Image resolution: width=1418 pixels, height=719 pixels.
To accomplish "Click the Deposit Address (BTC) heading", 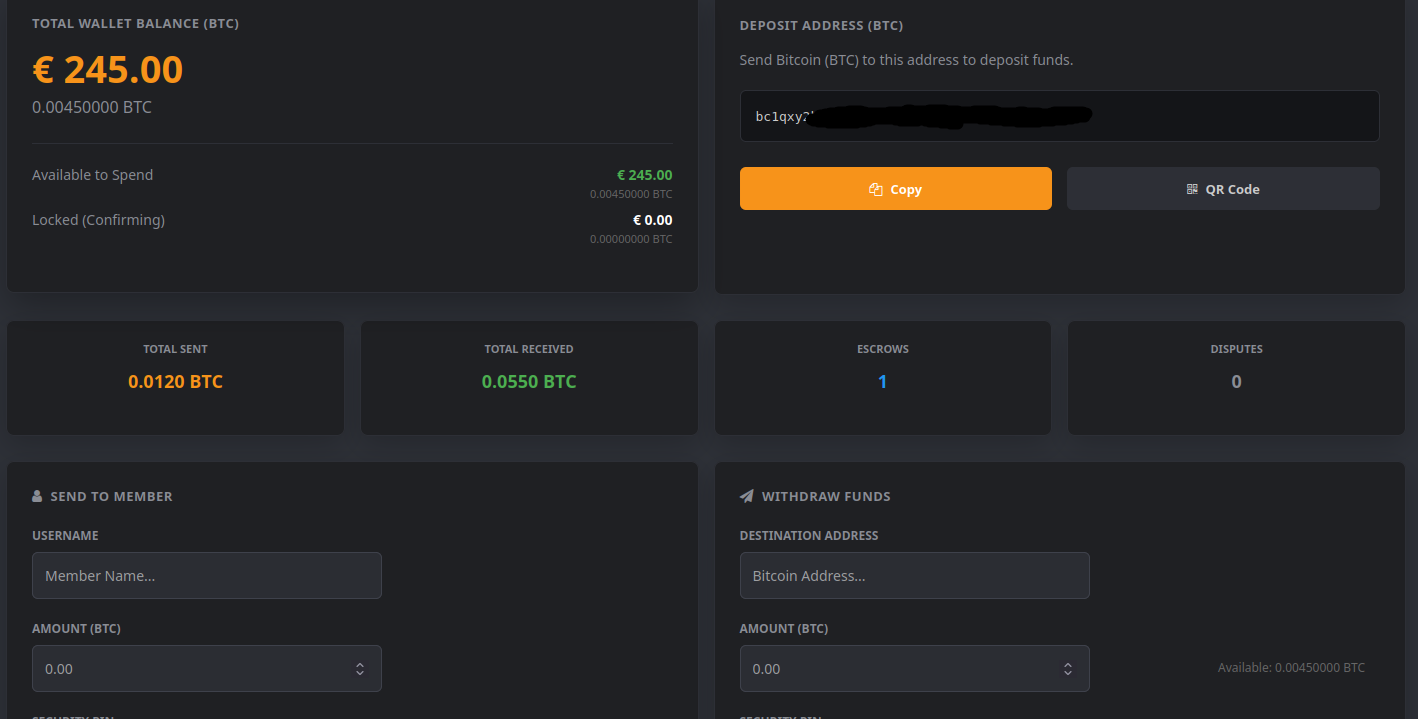I will [821, 25].
